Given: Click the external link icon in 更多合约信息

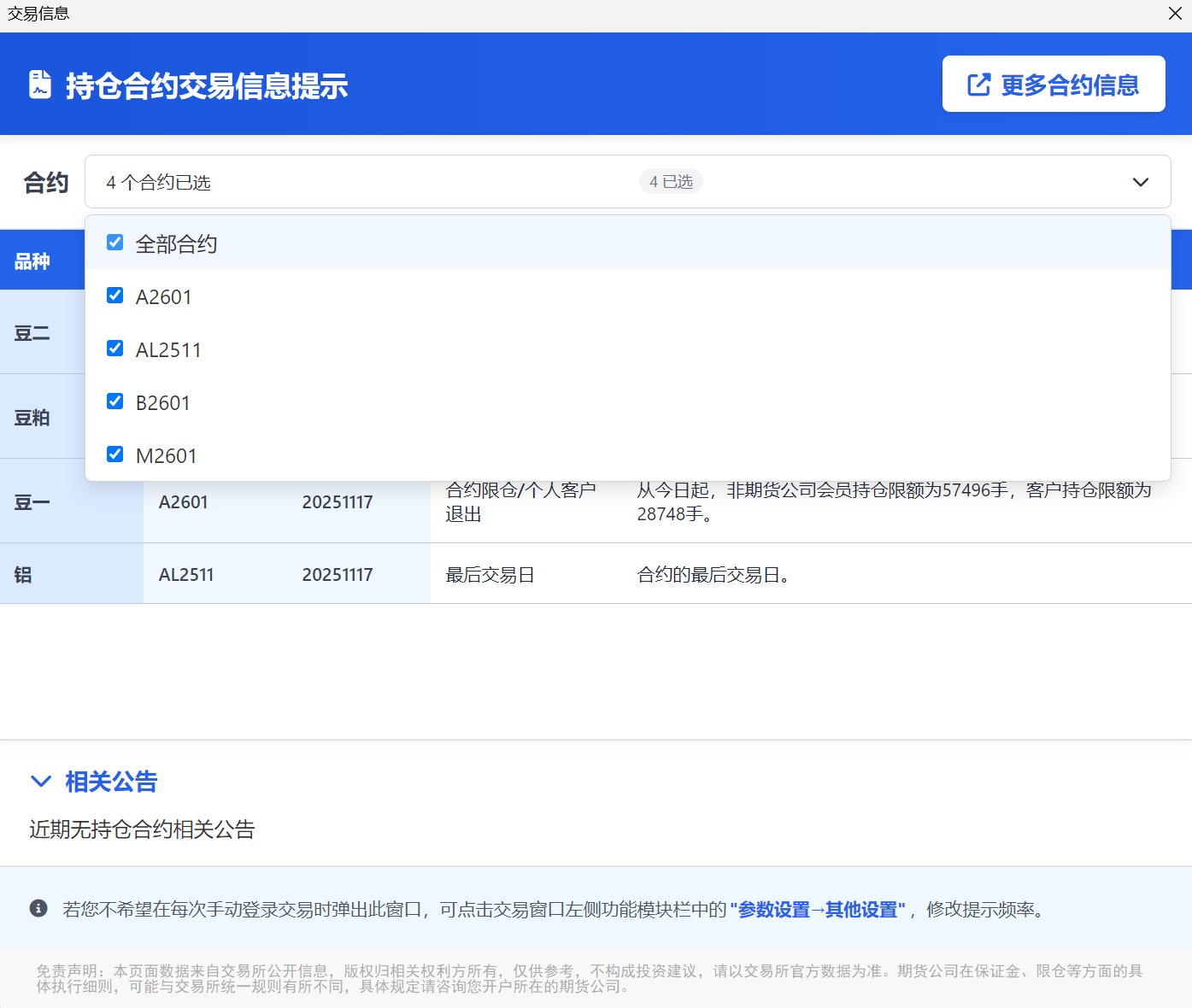Looking at the screenshot, I should pos(978,85).
